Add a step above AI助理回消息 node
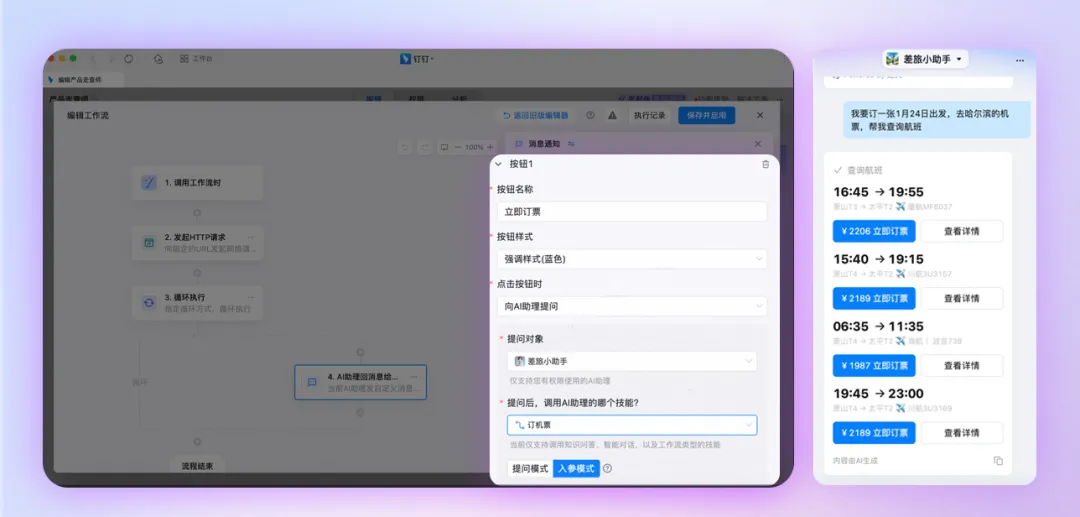 (x=360, y=352)
